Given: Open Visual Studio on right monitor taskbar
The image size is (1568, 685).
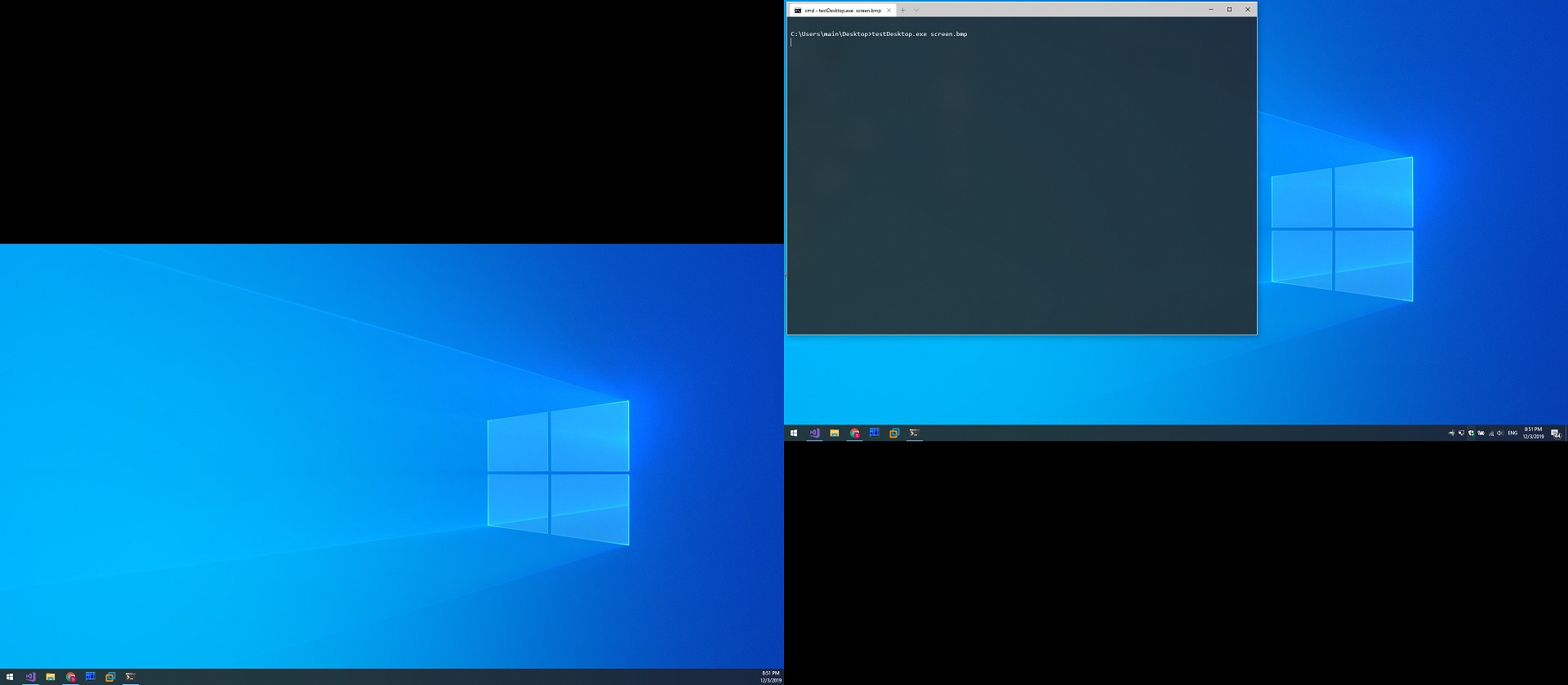Looking at the screenshot, I should [x=814, y=434].
